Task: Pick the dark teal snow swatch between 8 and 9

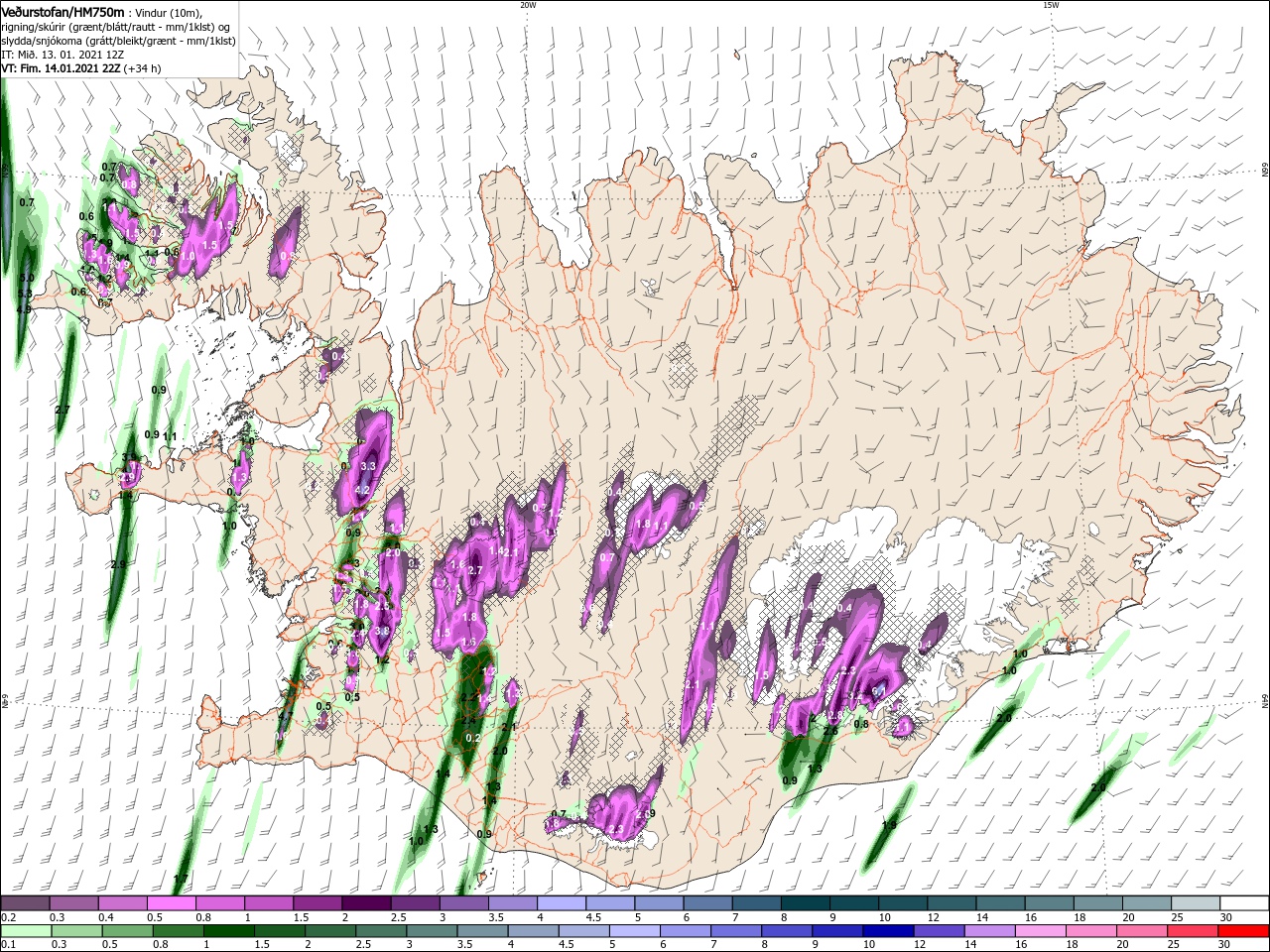Action: [x=805, y=903]
